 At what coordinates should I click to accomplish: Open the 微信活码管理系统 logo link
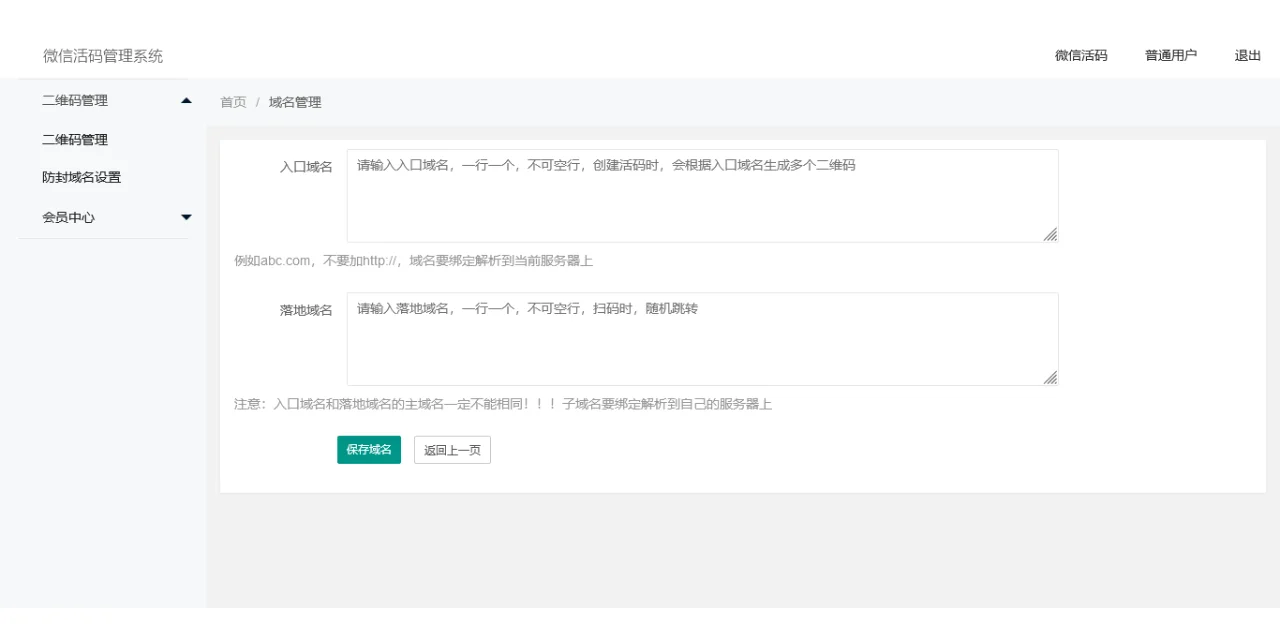[x=103, y=55]
